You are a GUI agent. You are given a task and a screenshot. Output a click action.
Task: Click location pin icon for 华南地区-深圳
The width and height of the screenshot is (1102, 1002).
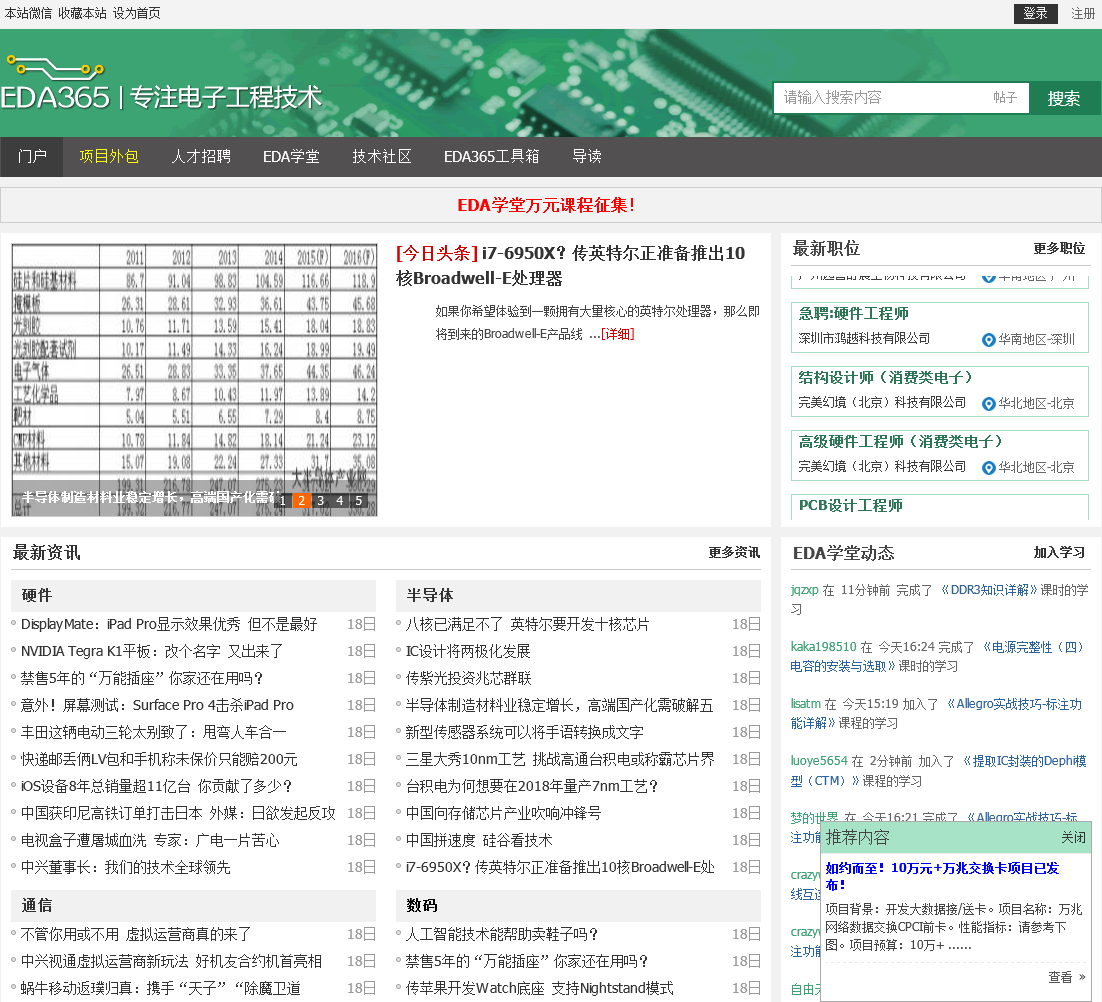click(x=988, y=340)
